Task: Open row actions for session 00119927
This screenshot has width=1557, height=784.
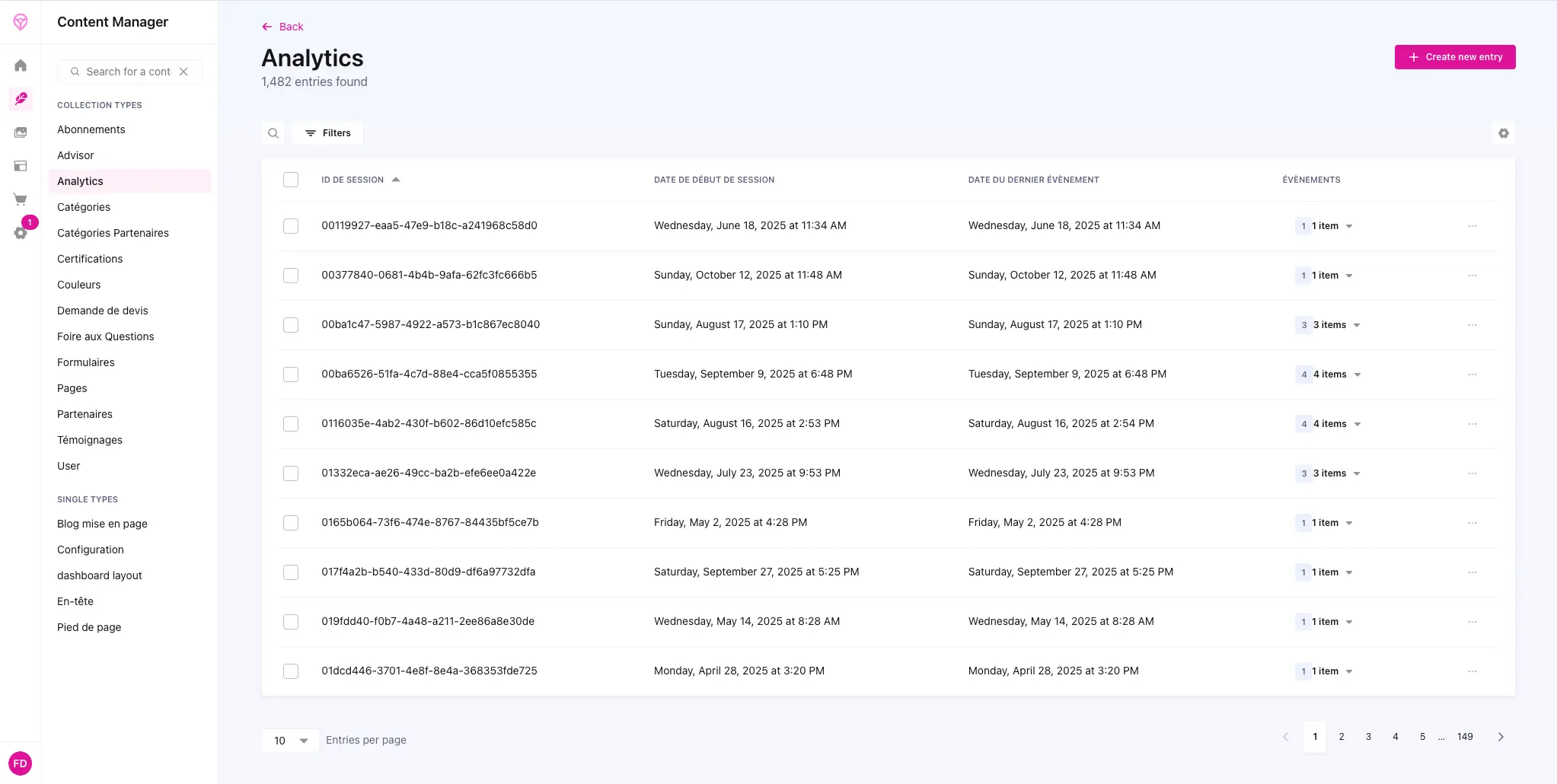Action: 1472,226
